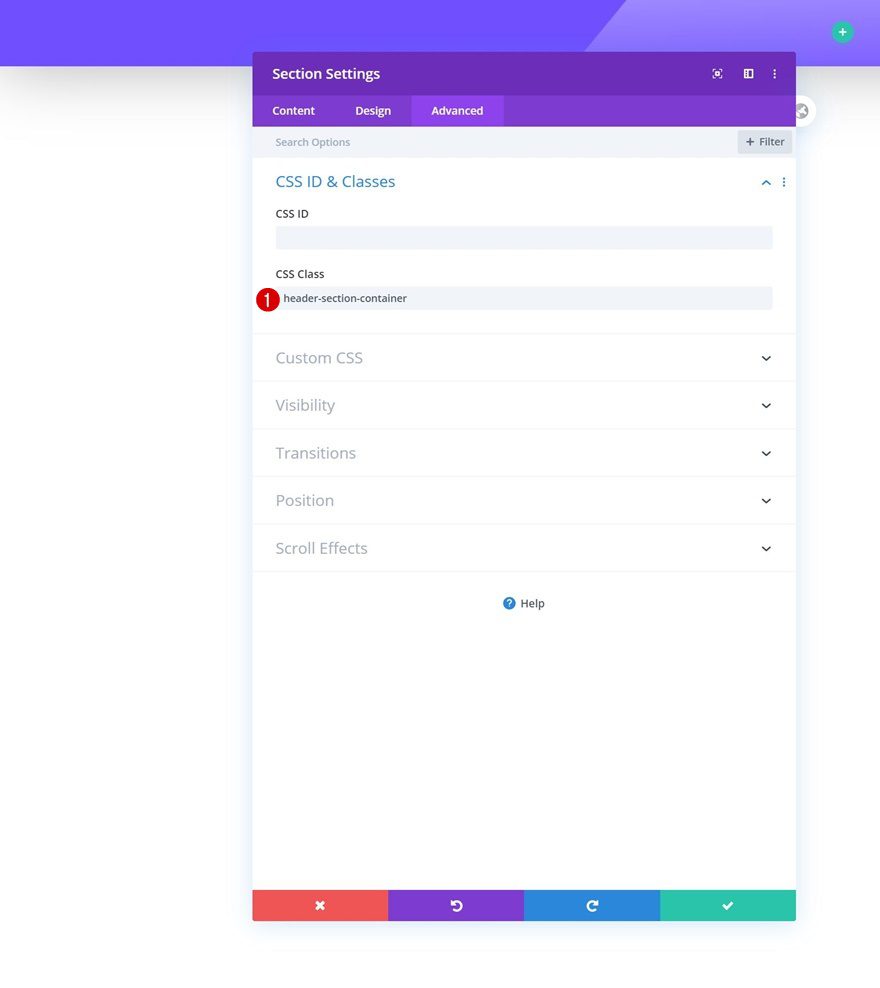Viewport: 880px width, 988px height.
Task: Click the snap modal to sidebar icon
Action: pos(748,74)
